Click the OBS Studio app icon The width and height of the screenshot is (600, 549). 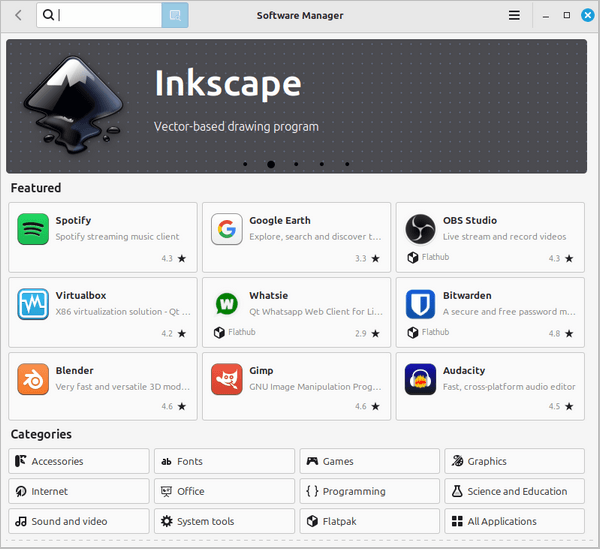(x=420, y=229)
